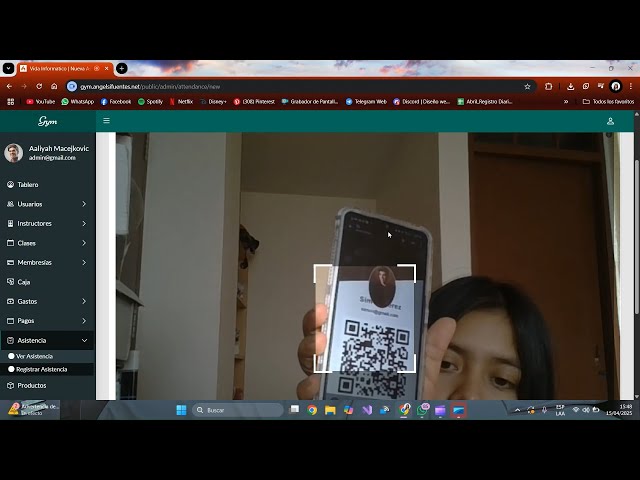Viewport: 640px width, 480px height.
Task: Click the Membresías card icon
Action: pos(11,262)
